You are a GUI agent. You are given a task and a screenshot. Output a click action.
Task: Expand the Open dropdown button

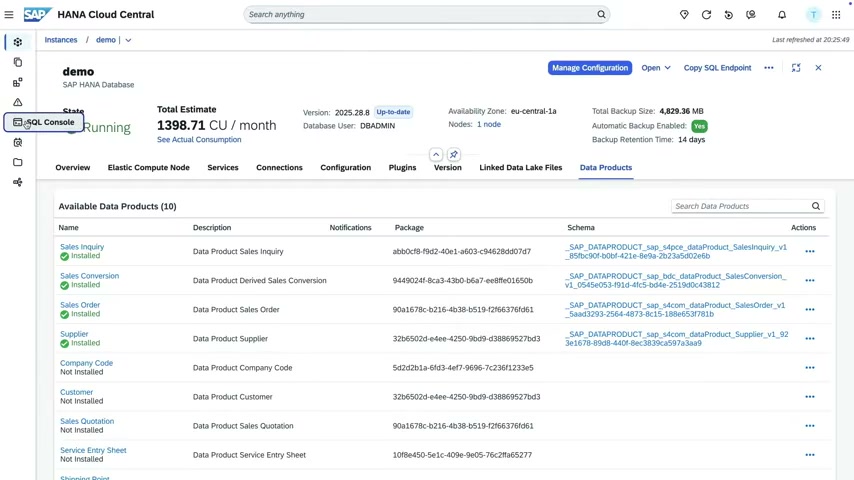point(656,68)
